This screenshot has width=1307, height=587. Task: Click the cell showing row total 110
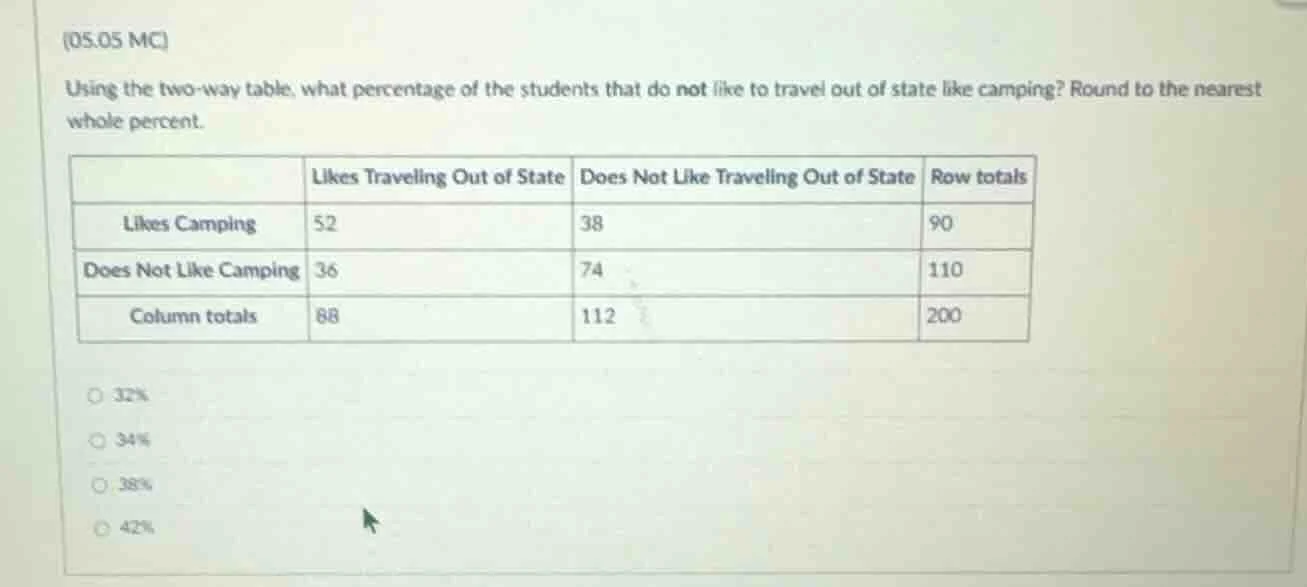[944, 271]
